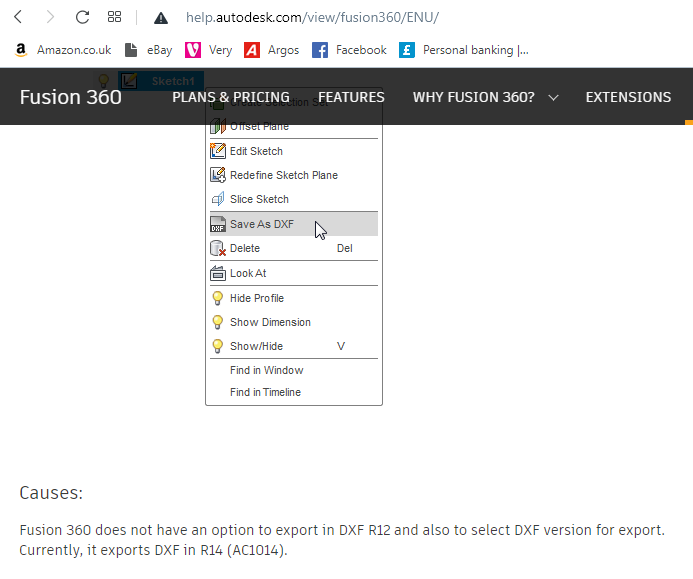This screenshot has height=579, width=693.
Task: Open the tab grid view icon
Action: point(114,17)
